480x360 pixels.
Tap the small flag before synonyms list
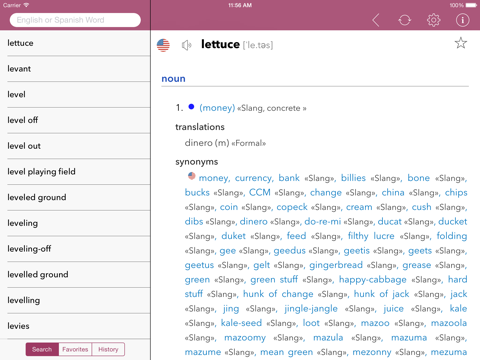pyautogui.click(x=191, y=176)
